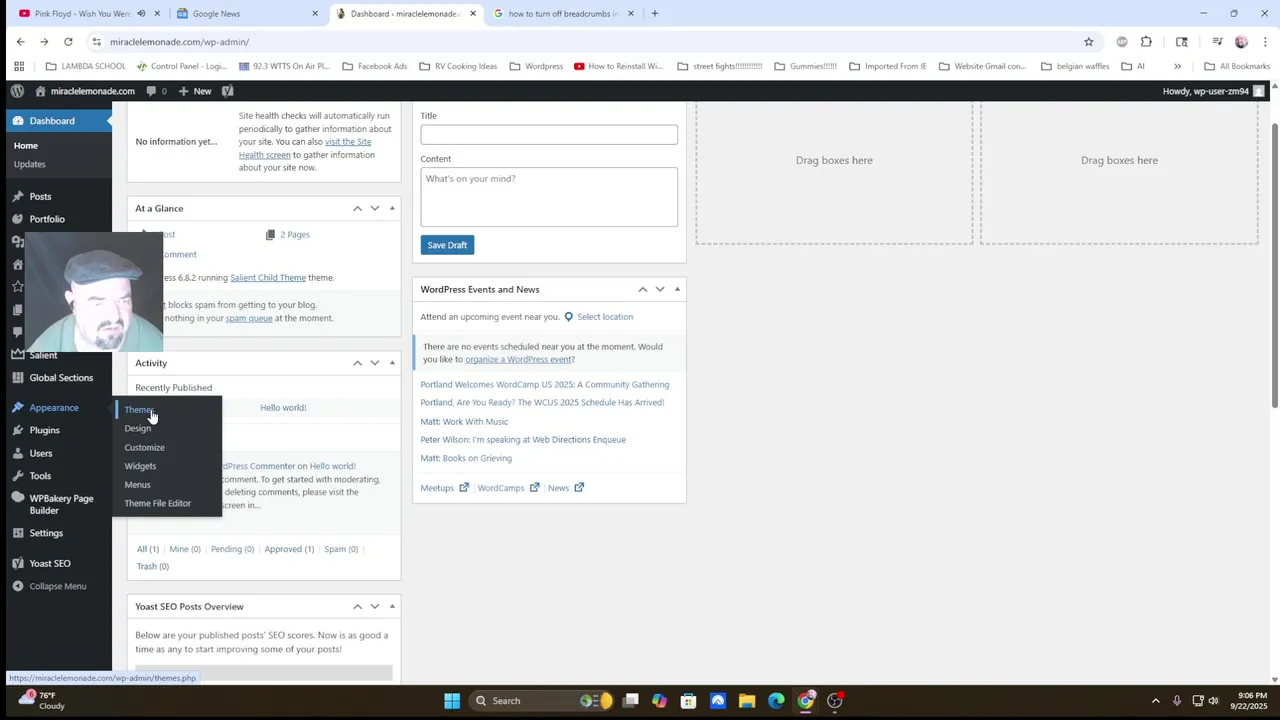1280x720 pixels.
Task: Open Microsoft Store from taskbar
Action: point(688,701)
